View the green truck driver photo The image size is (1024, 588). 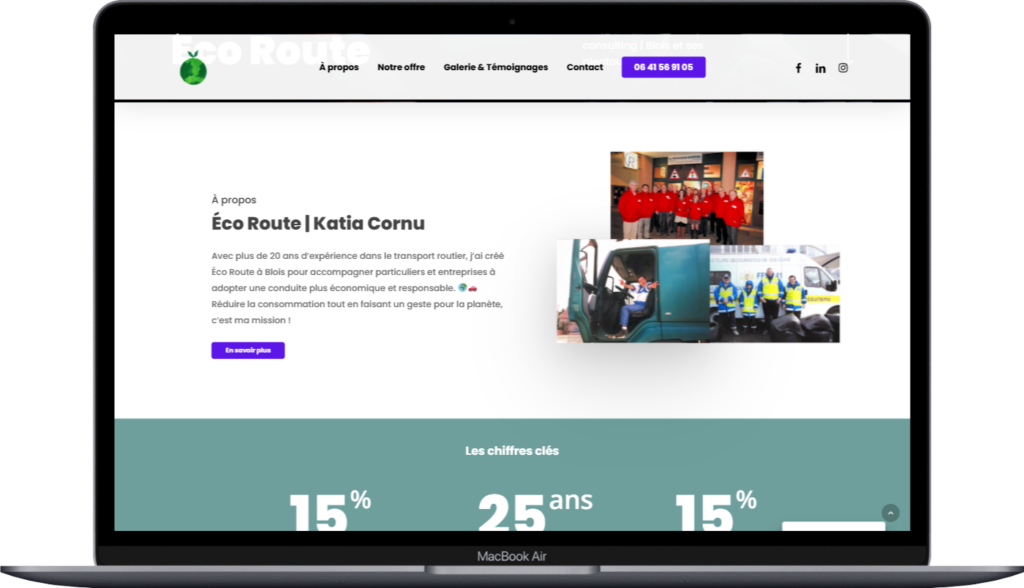point(632,291)
